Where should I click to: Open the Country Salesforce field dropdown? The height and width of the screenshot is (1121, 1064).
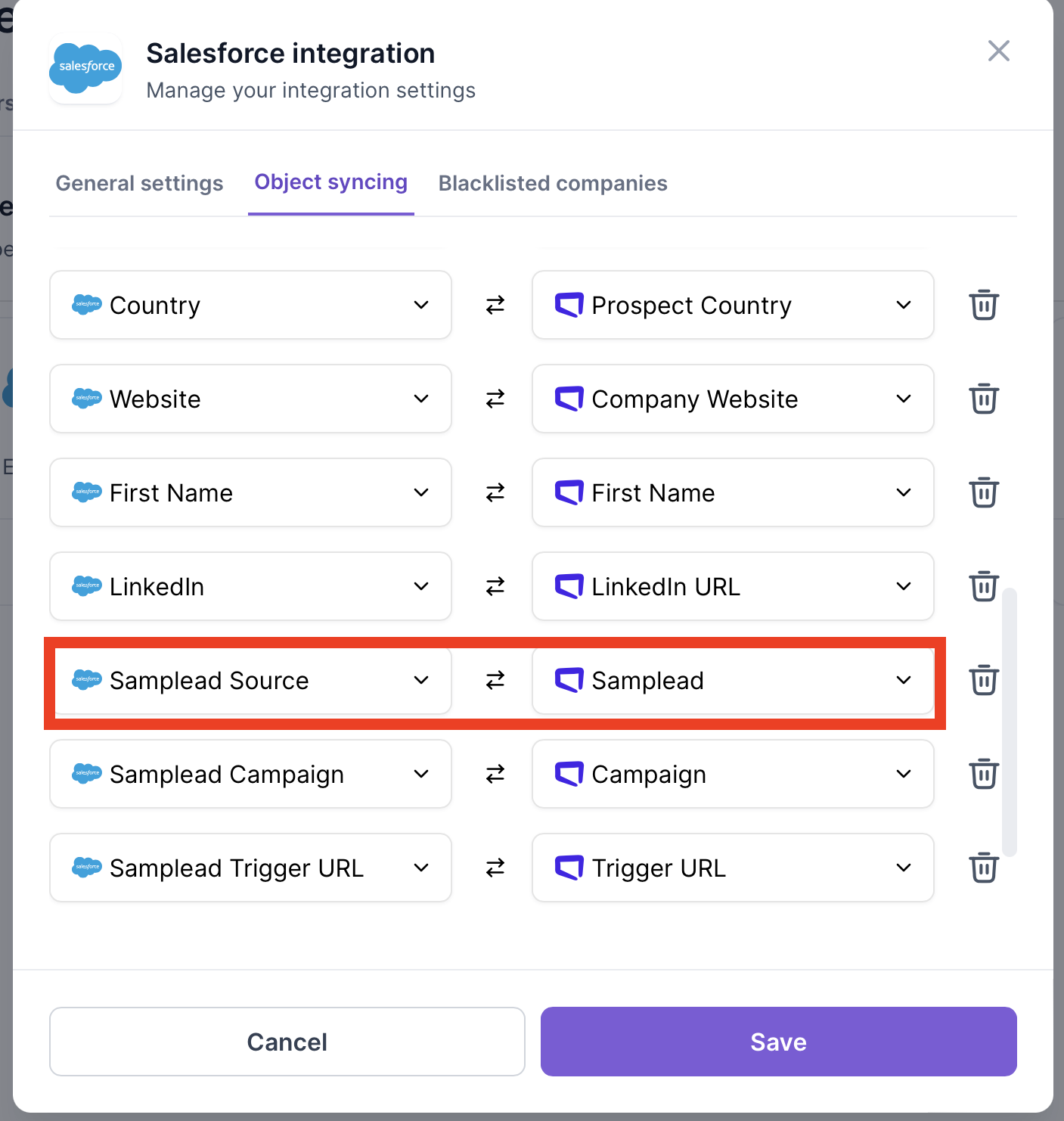click(x=250, y=305)
